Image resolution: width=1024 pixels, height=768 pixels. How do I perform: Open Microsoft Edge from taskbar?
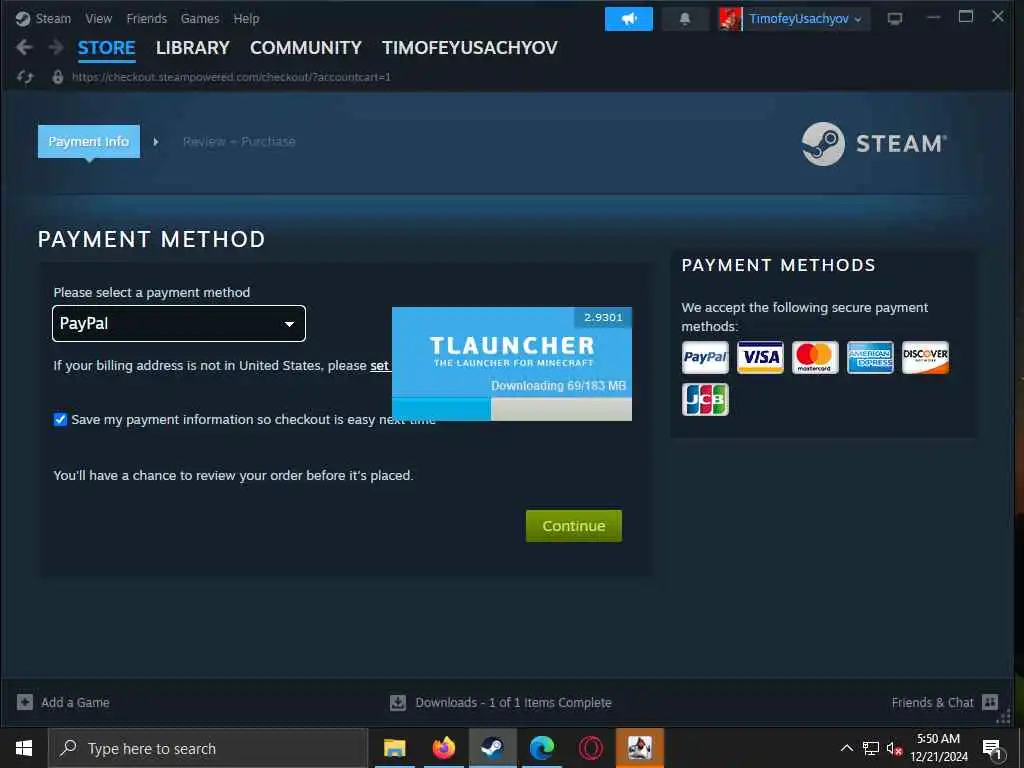pyautogui.click(x=541, y=748)
